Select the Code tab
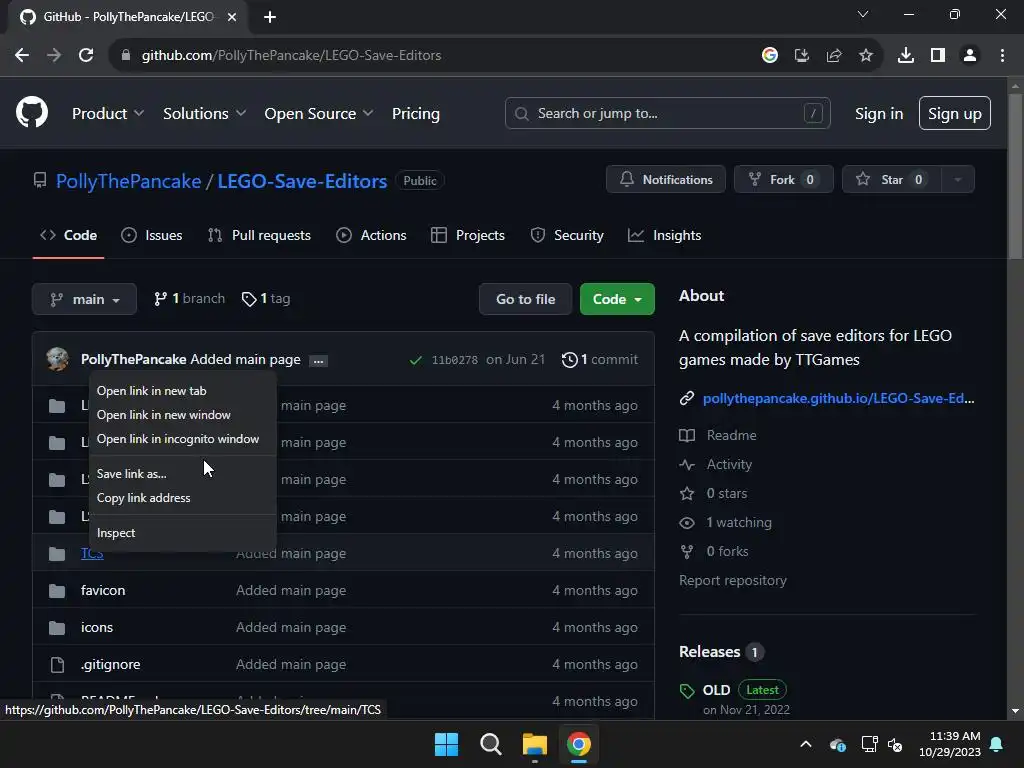 point(69,235)
